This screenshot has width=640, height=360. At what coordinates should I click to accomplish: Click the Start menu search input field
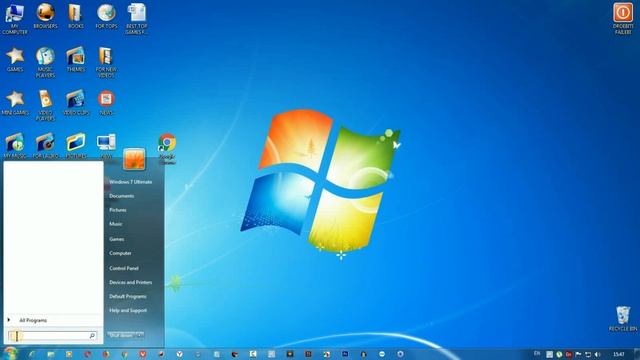coord(52,336)
